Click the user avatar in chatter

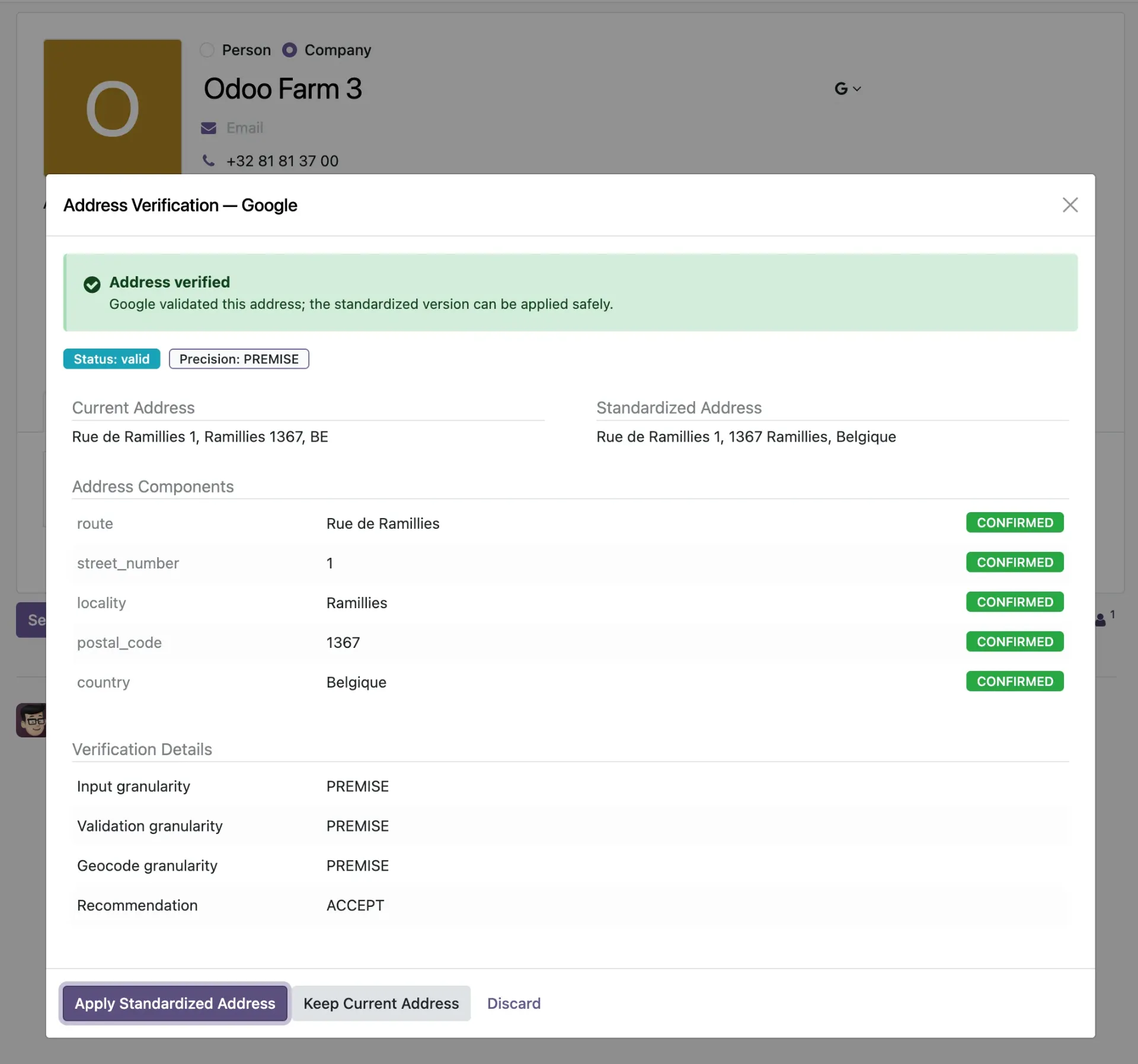click(31, 720)
